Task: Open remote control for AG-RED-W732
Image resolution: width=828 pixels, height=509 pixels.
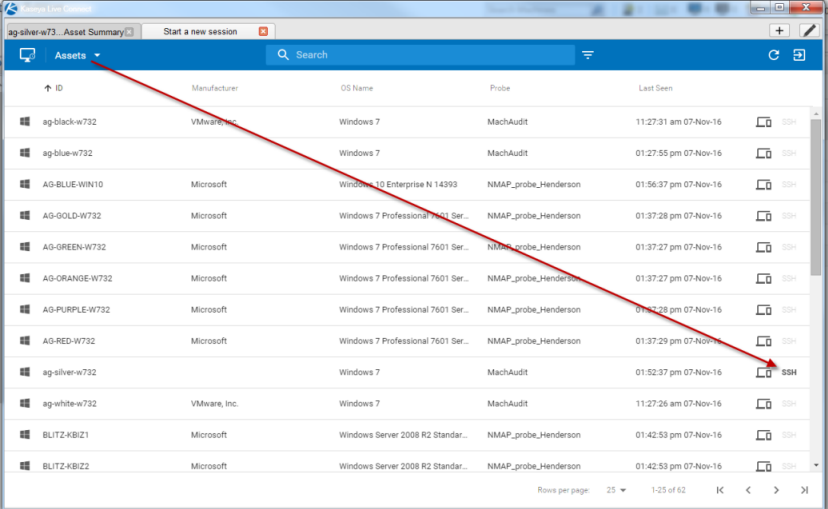Action: click(x=764, y=341)
